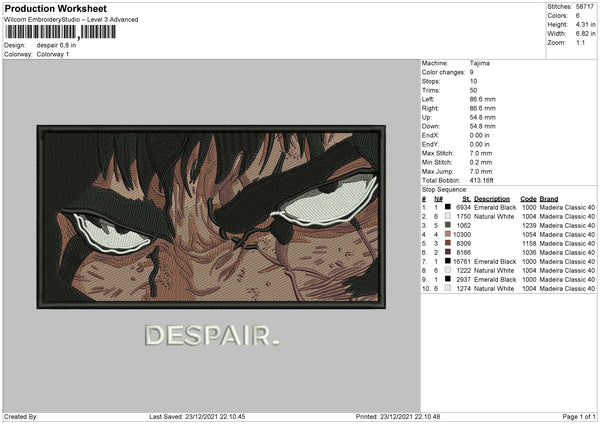
Task: Pick the dark maroon swatch for stitch count 8166
Action: click(x=447, y=252)
